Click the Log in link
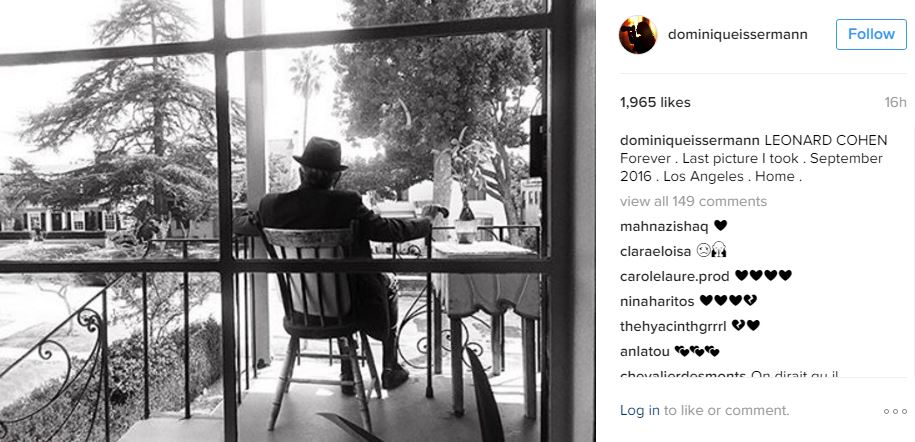This screenshot has width=915, height=442. point(640,410)
